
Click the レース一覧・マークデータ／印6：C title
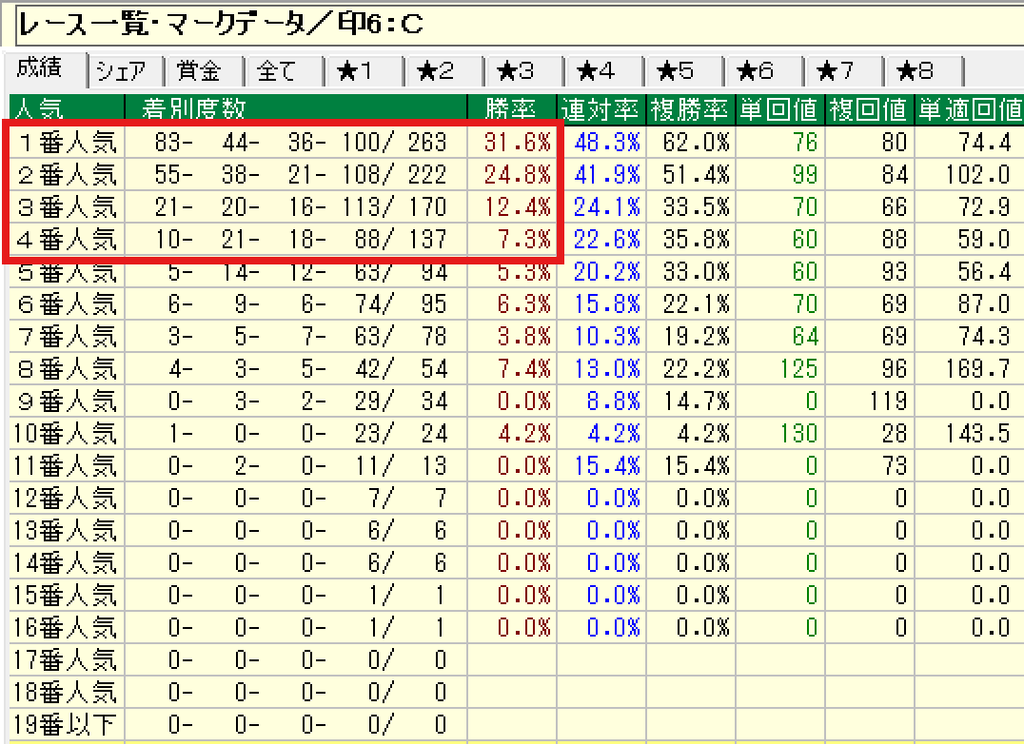221,25
